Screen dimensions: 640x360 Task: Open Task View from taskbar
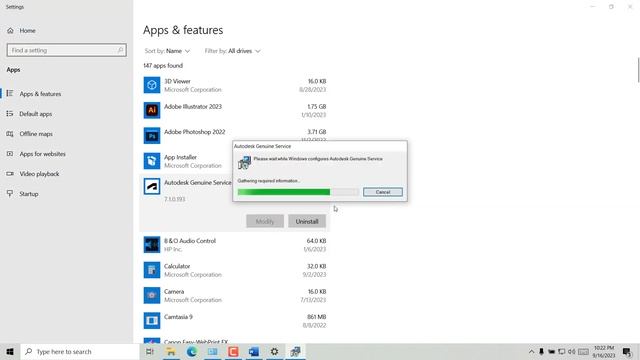pyautogui.click(x=150, y=351)
